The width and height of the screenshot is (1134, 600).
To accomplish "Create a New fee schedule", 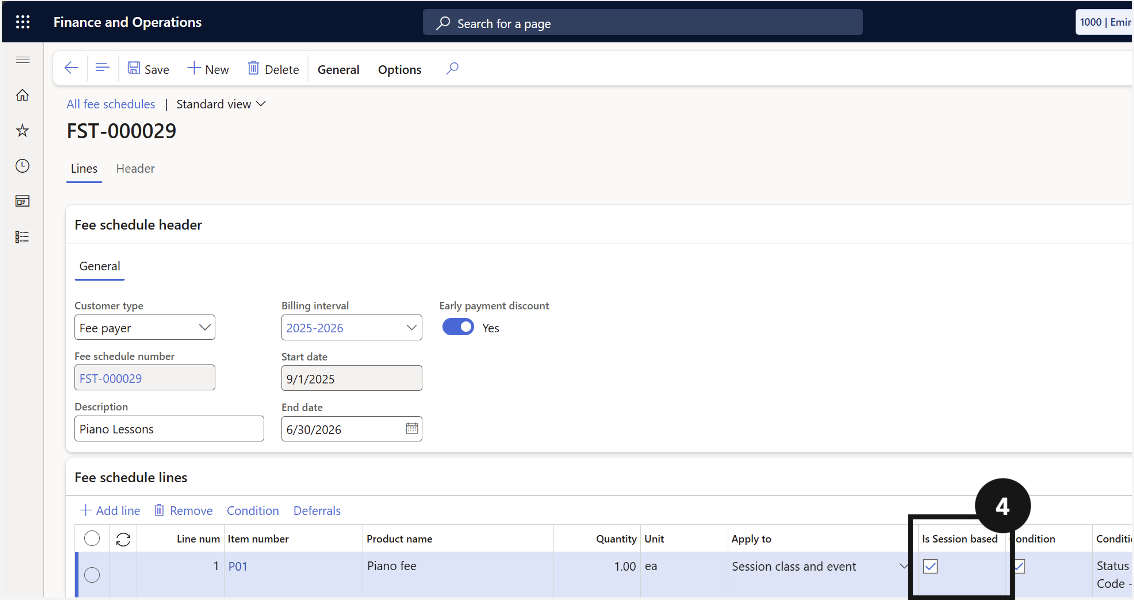I will [208, 69].
